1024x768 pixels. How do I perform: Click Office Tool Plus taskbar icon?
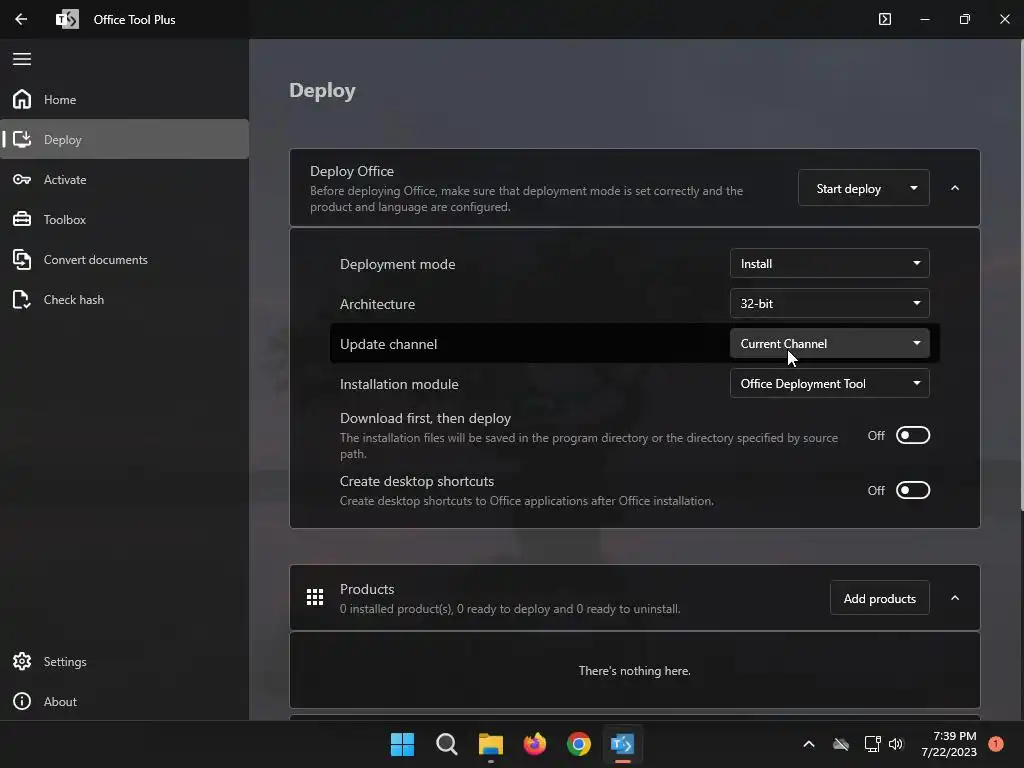click(x=622, y=744)
